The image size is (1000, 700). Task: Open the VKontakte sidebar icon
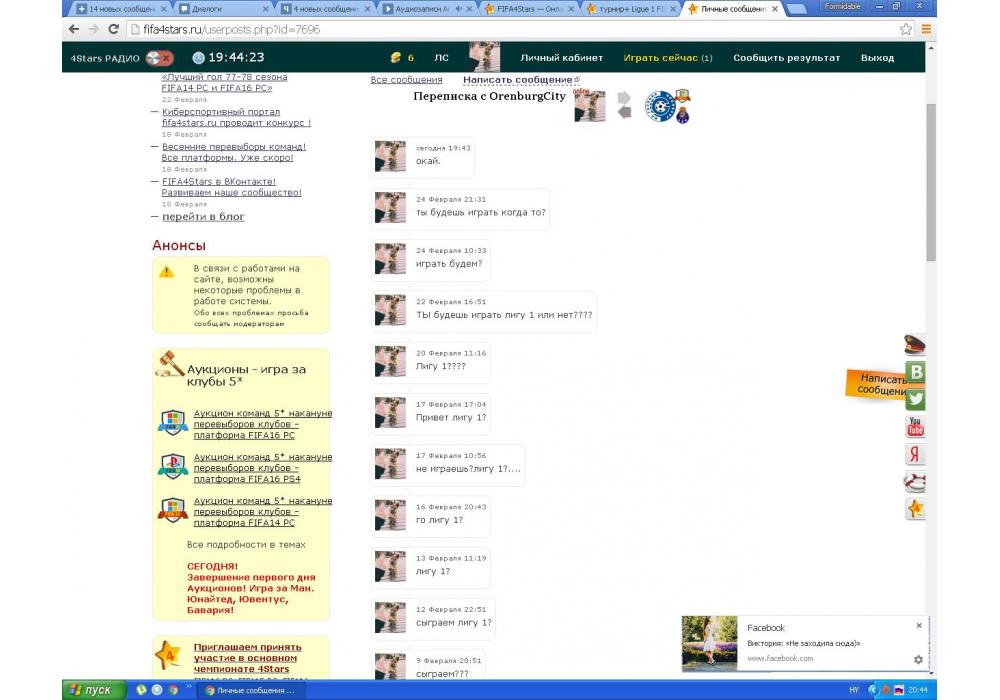point(915,372)
